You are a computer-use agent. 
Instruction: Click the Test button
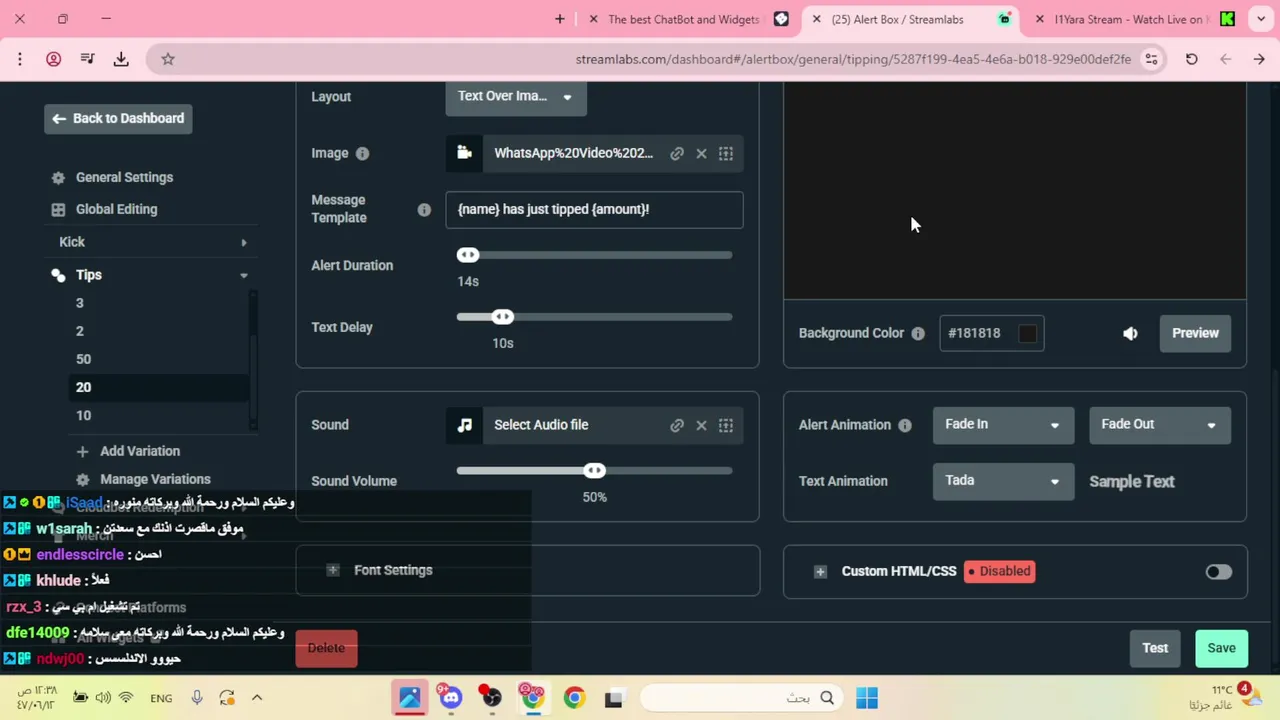(1155, 648)
